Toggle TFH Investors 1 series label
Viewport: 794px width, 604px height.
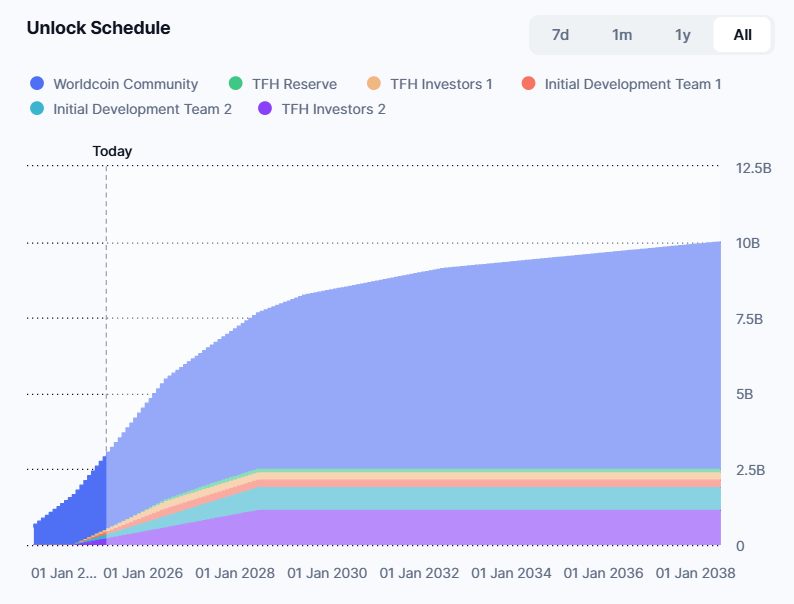pyautogui.click(x=441, y=84)
